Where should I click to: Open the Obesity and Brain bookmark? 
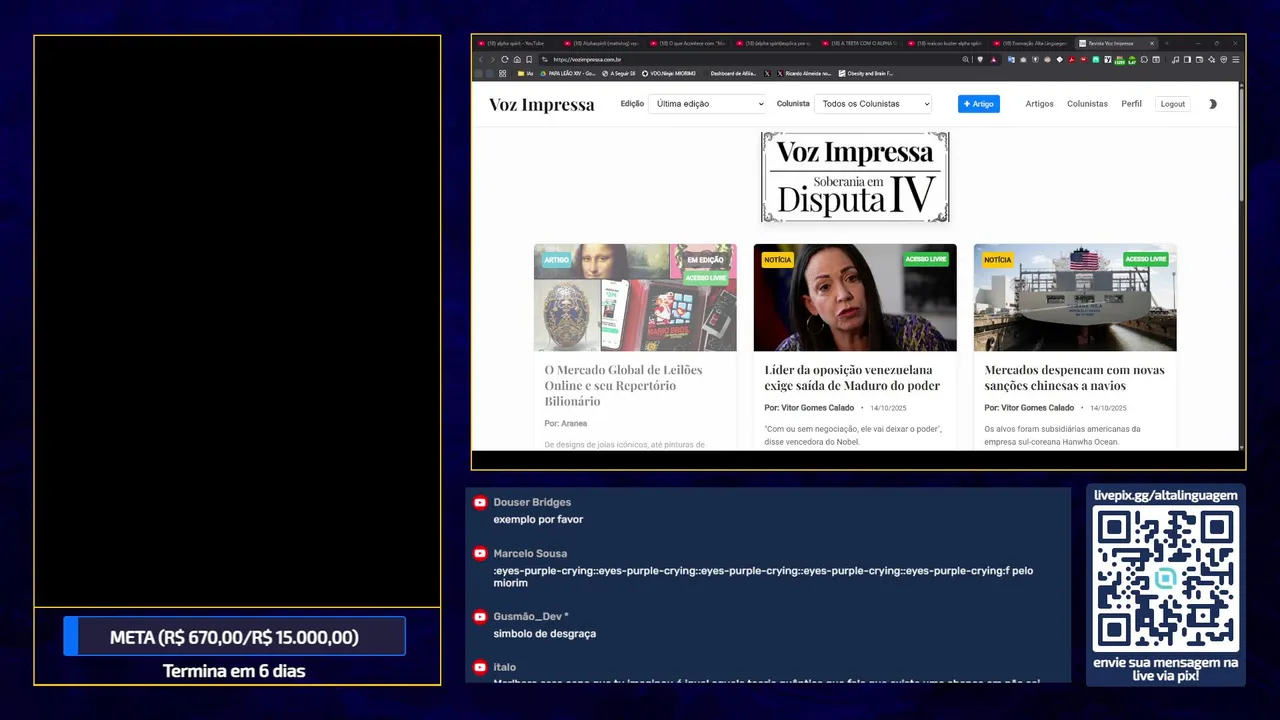tap(866, 74)
